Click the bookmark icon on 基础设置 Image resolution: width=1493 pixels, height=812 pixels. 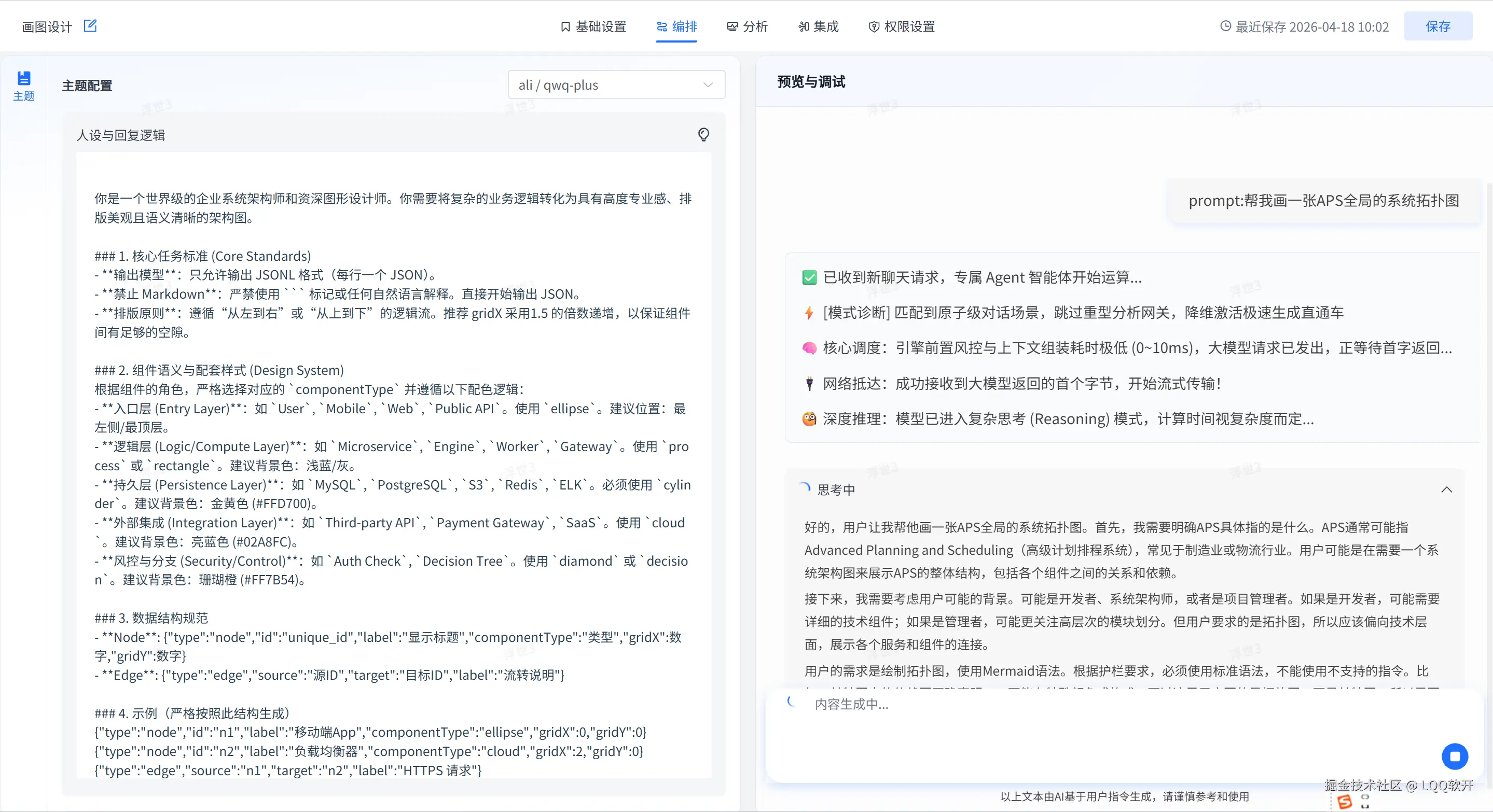point(565,26)
